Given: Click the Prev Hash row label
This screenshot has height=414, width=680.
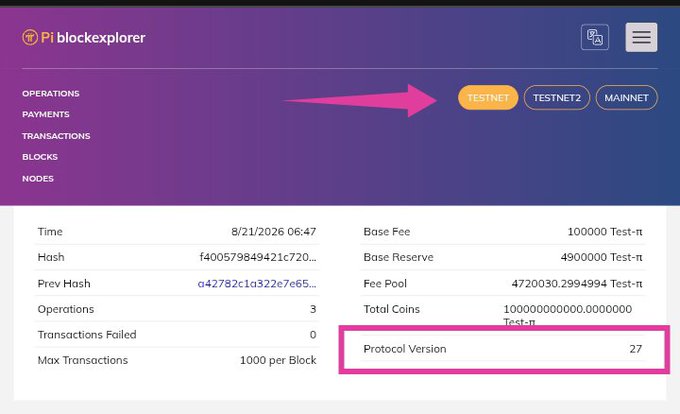Looking at the screenshot, I should pos(64,284).
